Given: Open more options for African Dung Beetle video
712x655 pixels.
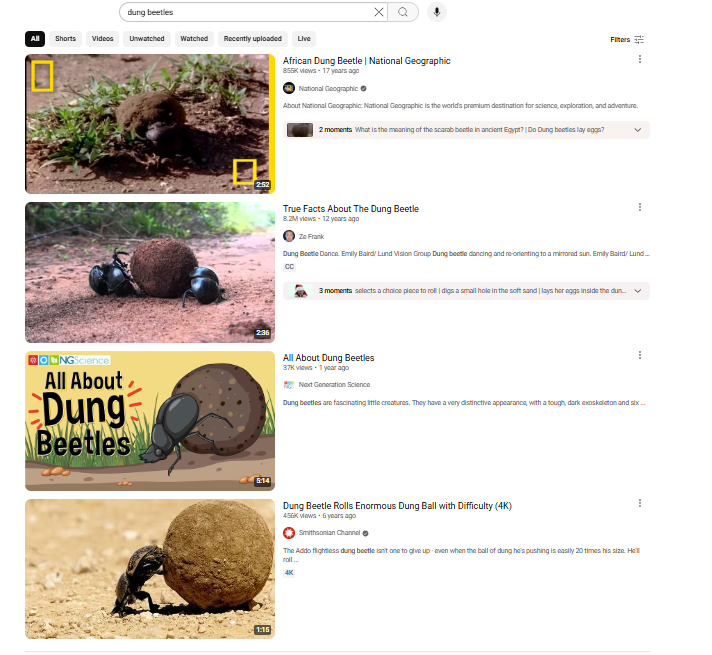Looking at the screenshot, I should click(640, 60).
